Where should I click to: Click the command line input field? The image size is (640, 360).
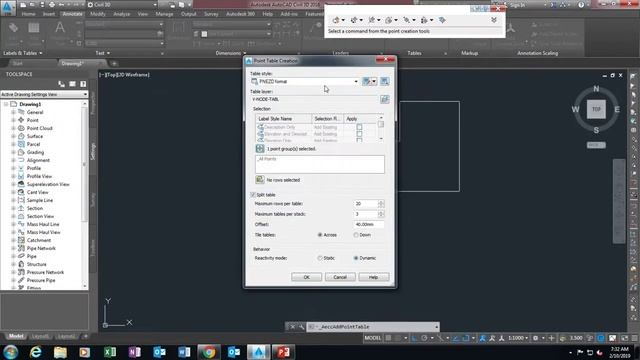[373, 327]
